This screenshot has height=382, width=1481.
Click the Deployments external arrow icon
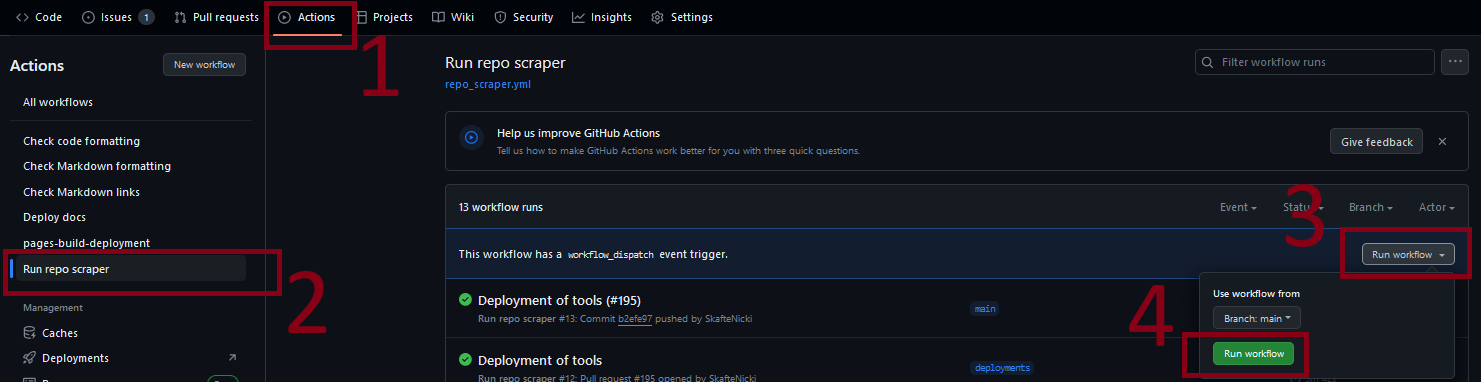click(x=232, y=358)
